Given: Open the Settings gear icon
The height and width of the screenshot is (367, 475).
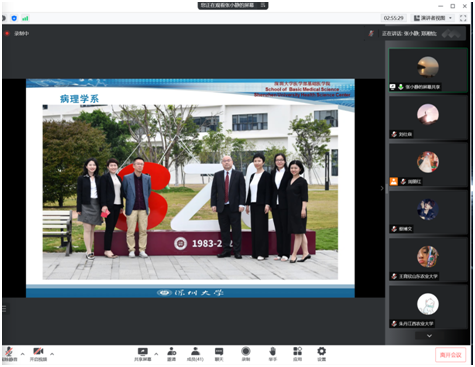Looking at the screenshot, I should coord(322,354).
